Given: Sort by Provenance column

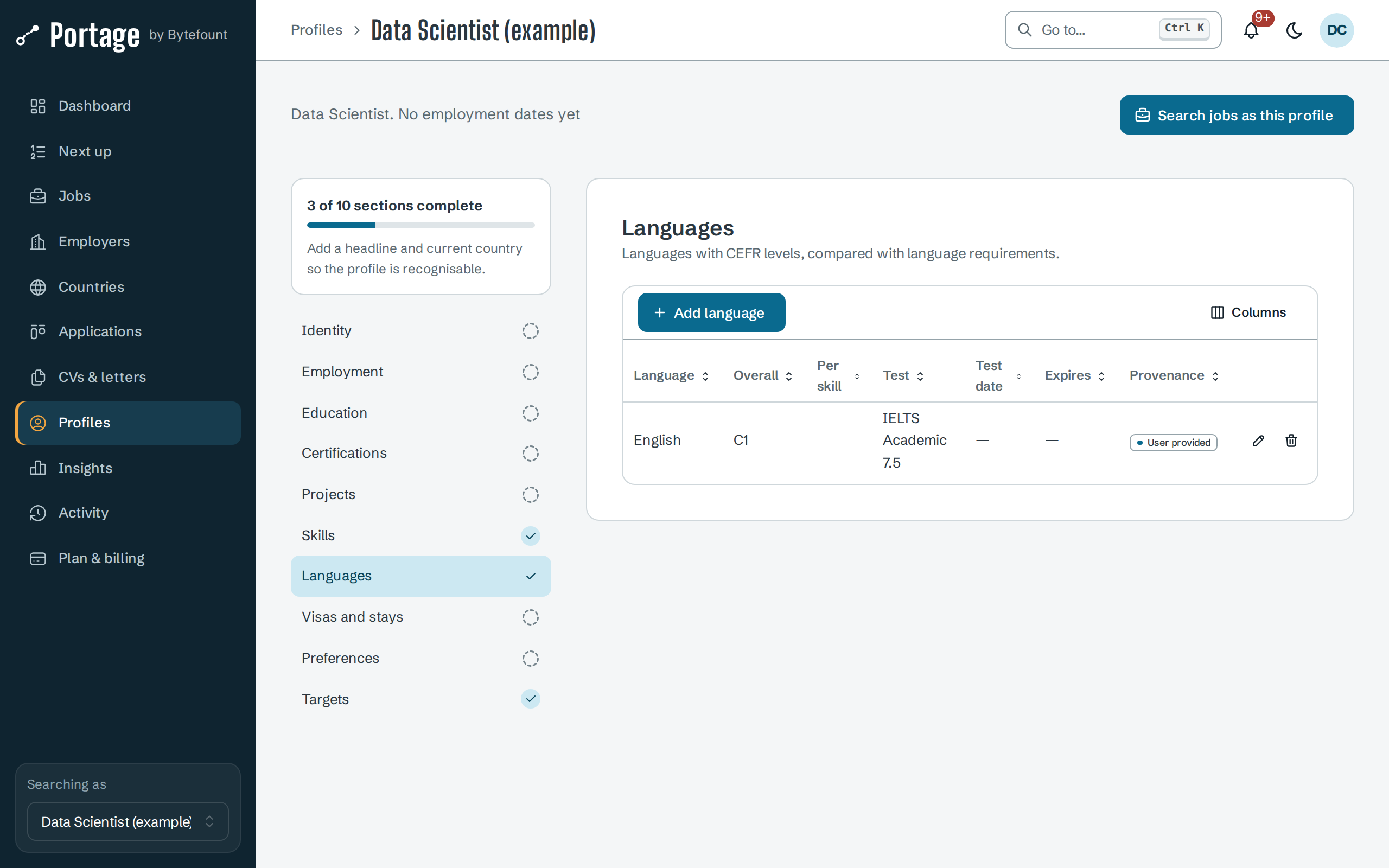Looking at the screenshot, I should [1174, 375].
